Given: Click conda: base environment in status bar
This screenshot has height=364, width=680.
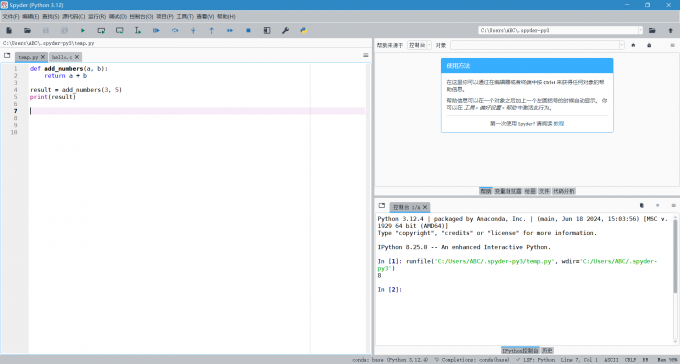Looking at the screenshot, I should tap(390, 360).
